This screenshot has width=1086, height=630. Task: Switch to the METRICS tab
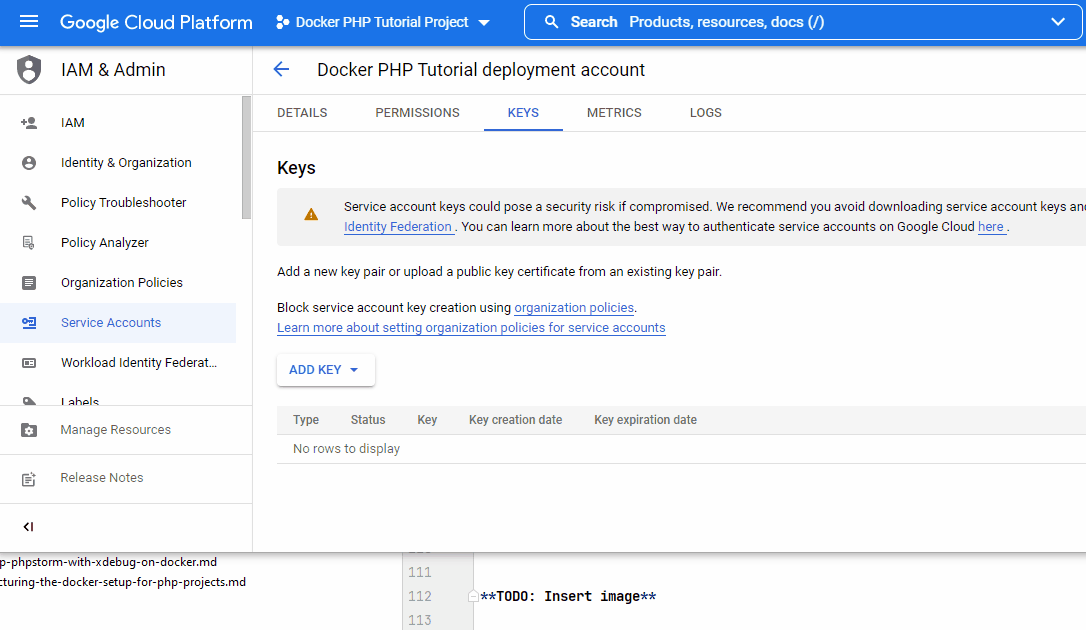point(614,113)
